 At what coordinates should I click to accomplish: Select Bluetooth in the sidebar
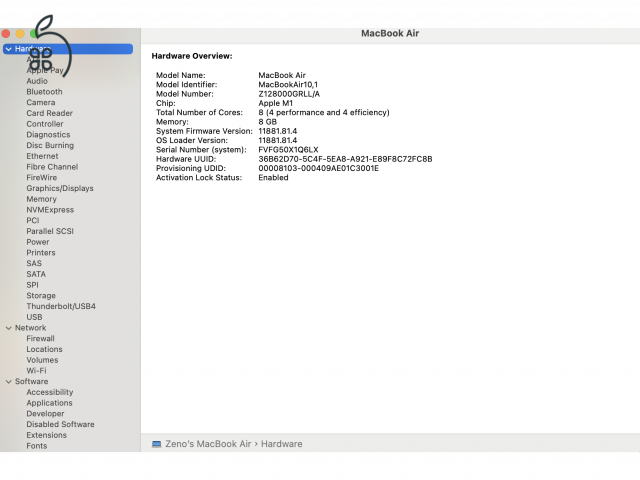pos(44,92)
